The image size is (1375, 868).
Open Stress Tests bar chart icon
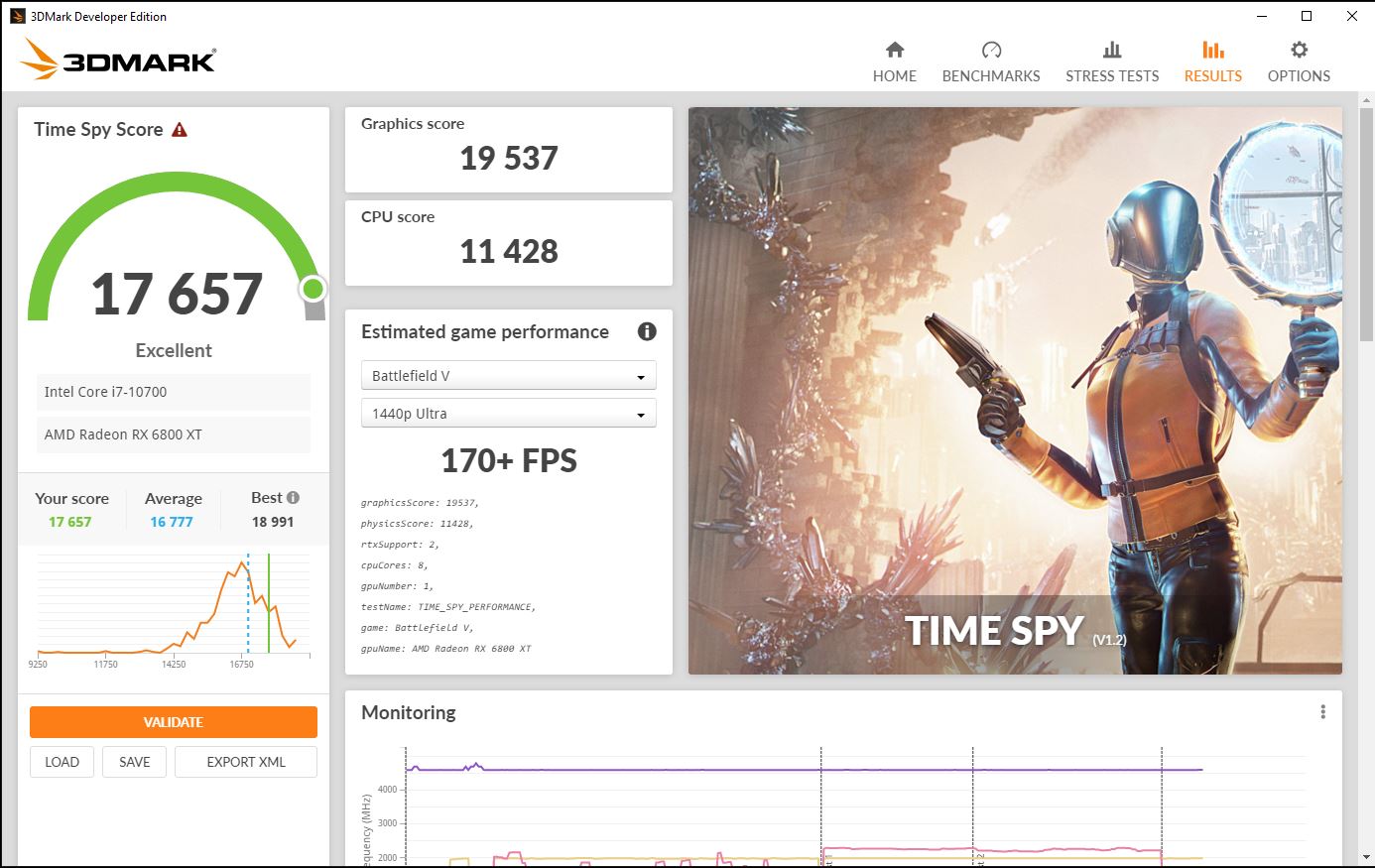1111,51
